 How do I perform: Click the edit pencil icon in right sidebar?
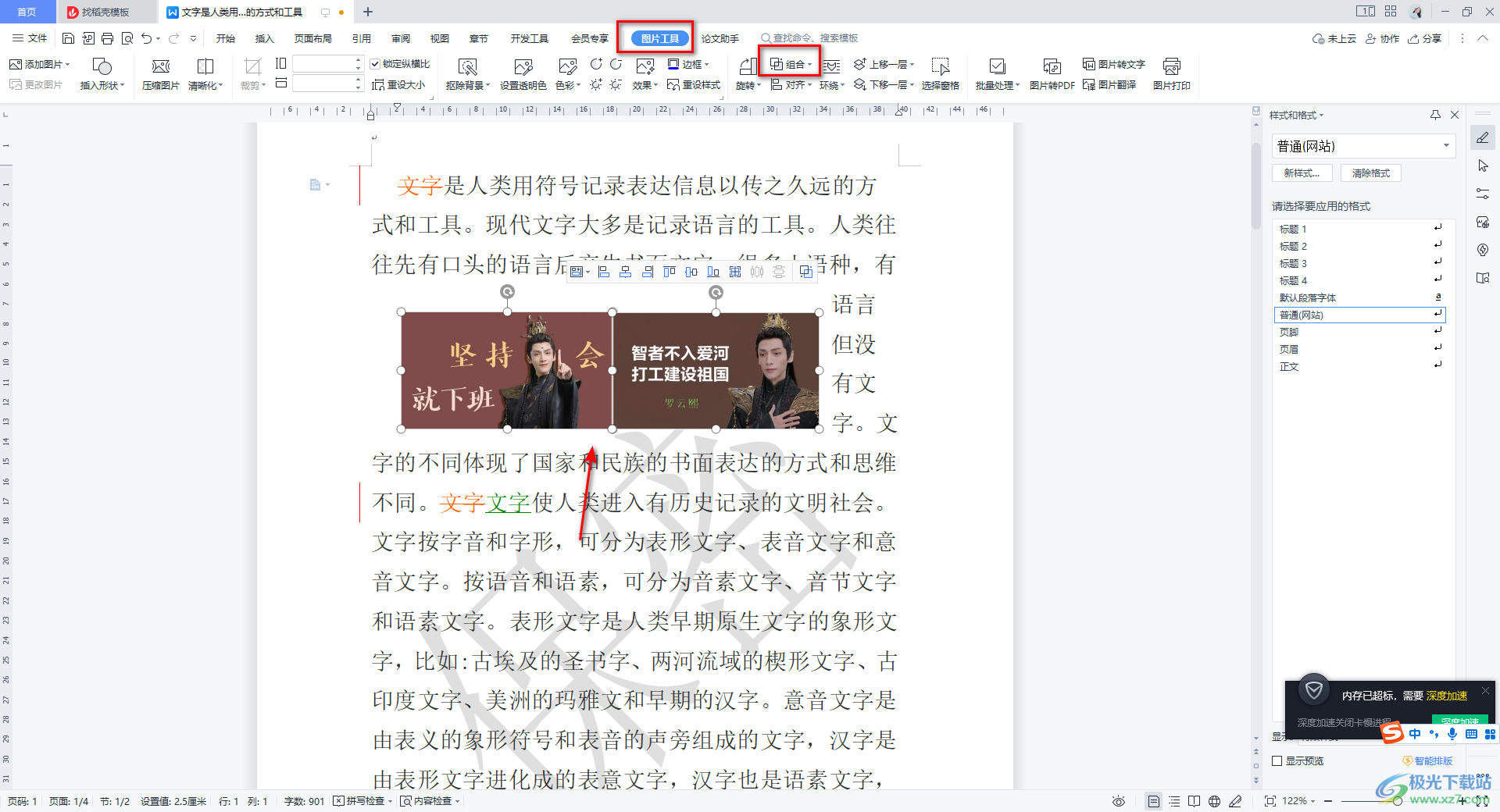1483,138
